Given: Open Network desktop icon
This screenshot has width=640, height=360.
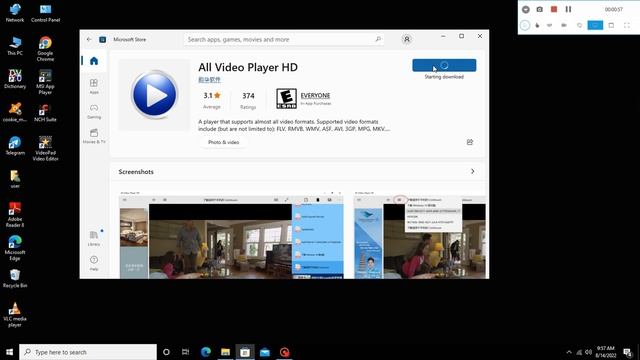Looking at the screenshot, I should click(x=15, y=13).
